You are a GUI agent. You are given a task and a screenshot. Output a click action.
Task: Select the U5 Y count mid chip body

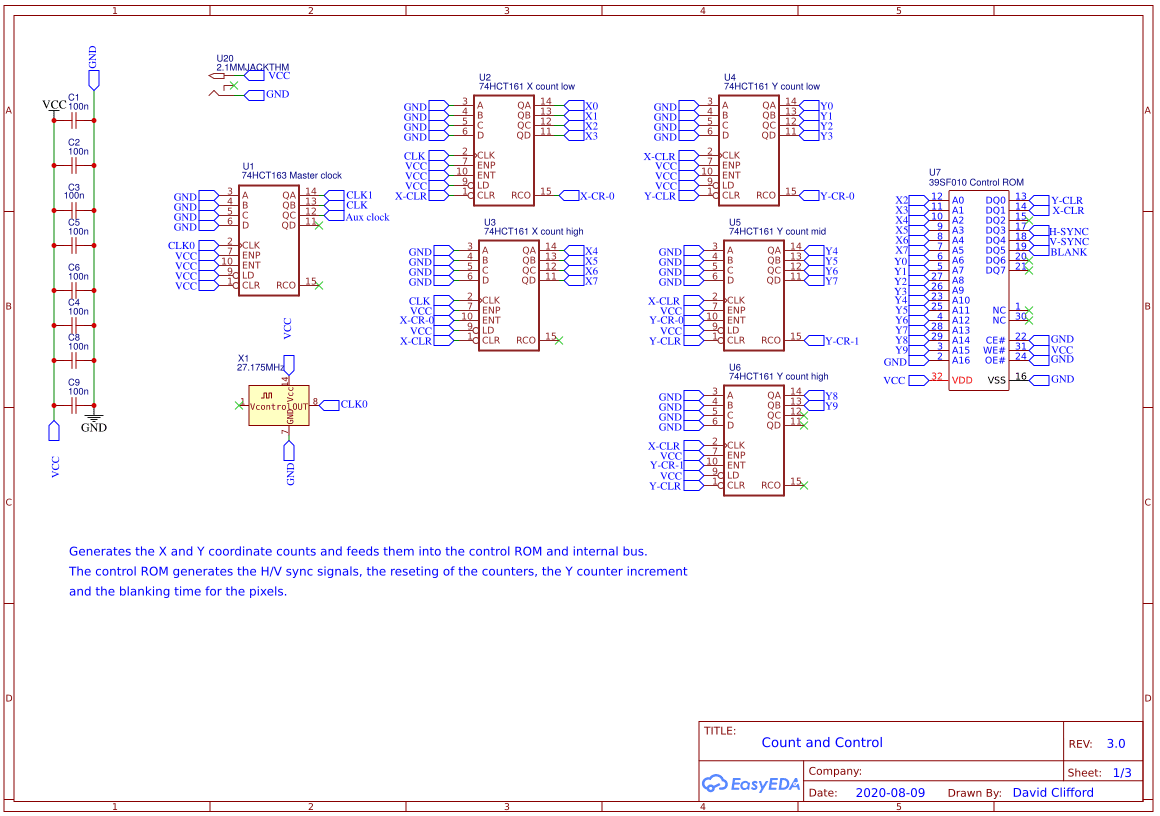(x=754, y=296)
